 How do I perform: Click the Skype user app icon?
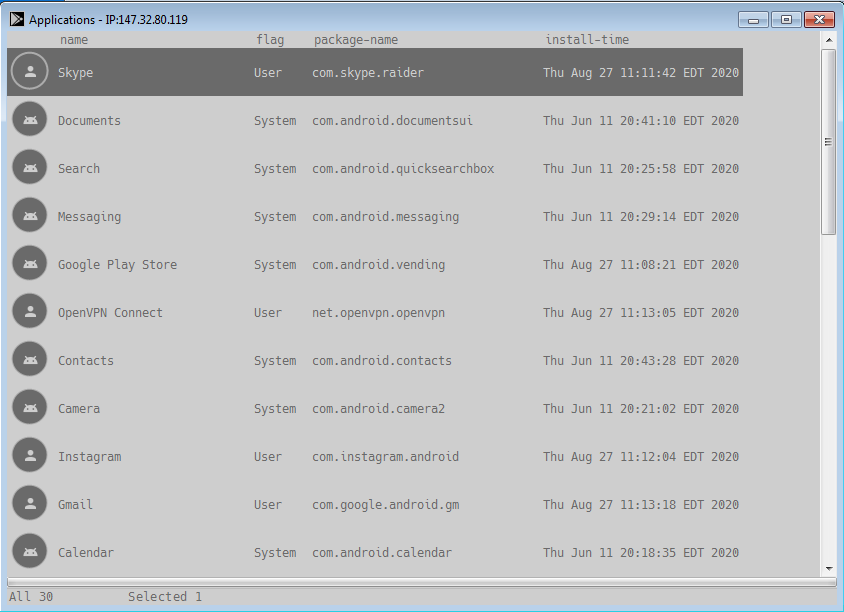click(x=30, y=71)
